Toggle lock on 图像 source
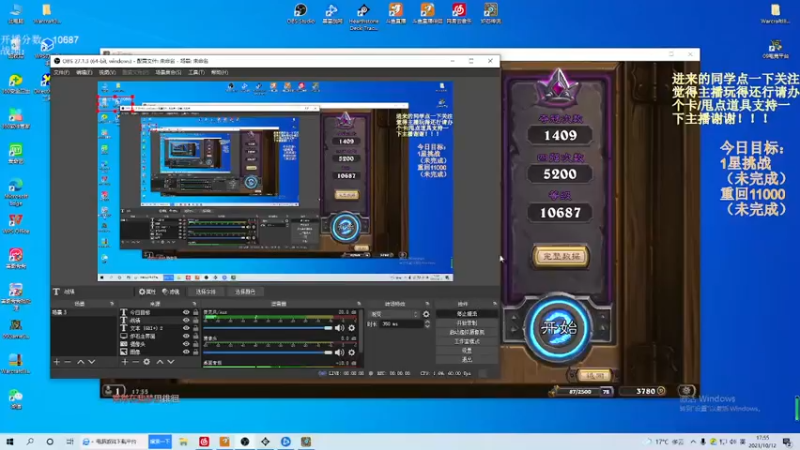Viewport: 800px width, 450px height. coord(195,352)
